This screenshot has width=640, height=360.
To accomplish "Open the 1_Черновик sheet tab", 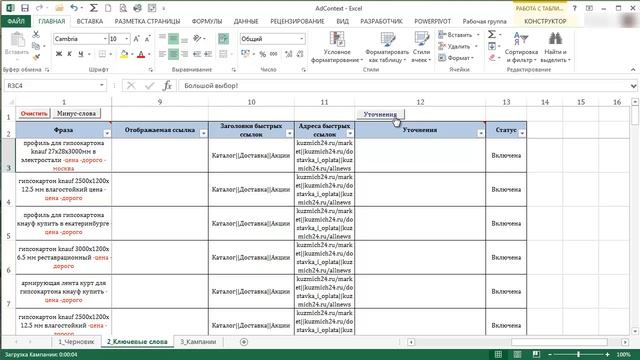I will pos(76,342).
